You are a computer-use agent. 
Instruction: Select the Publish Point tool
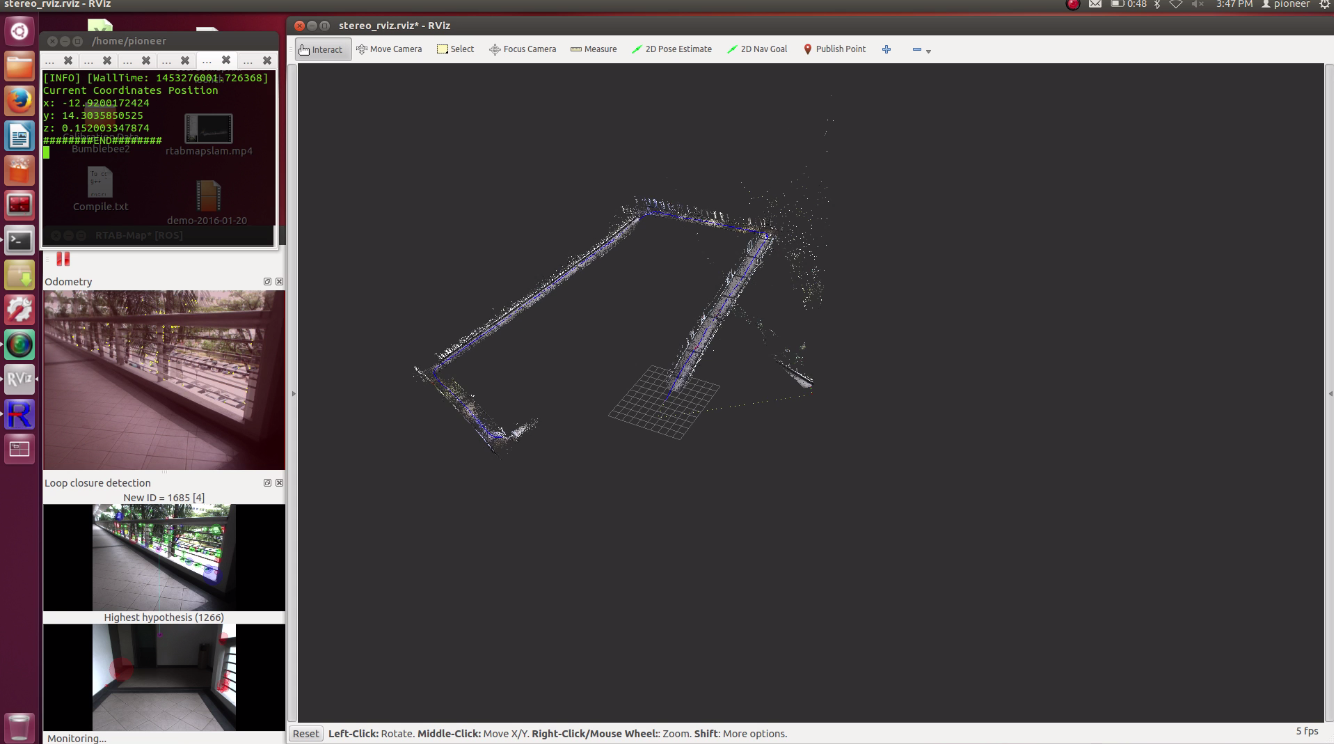click(834, 49)
